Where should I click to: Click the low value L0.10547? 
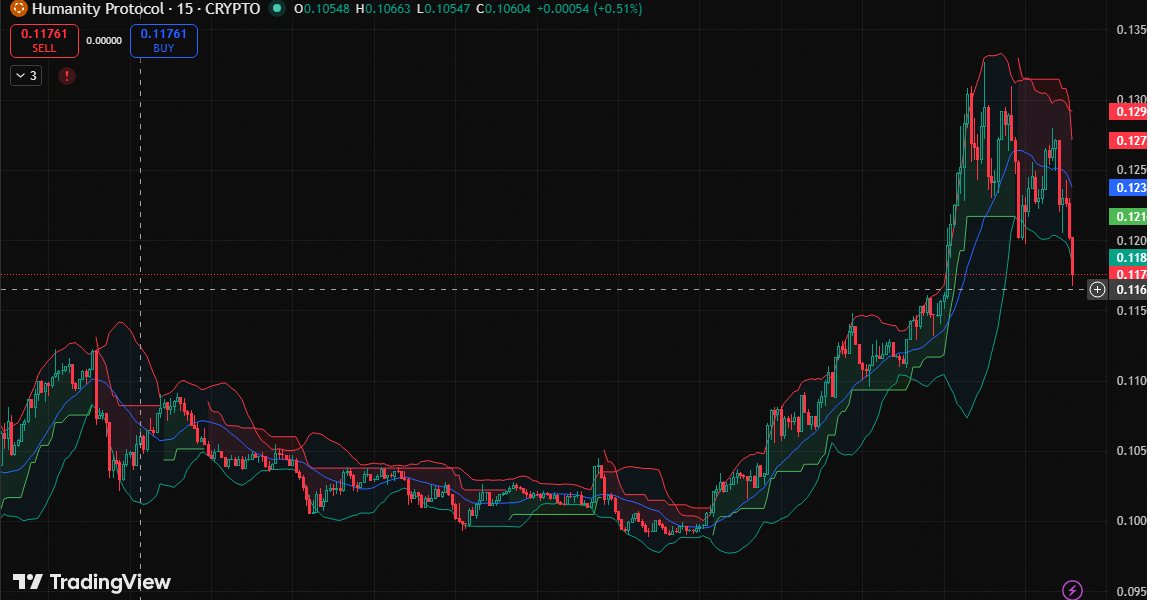tap(443, 9)
